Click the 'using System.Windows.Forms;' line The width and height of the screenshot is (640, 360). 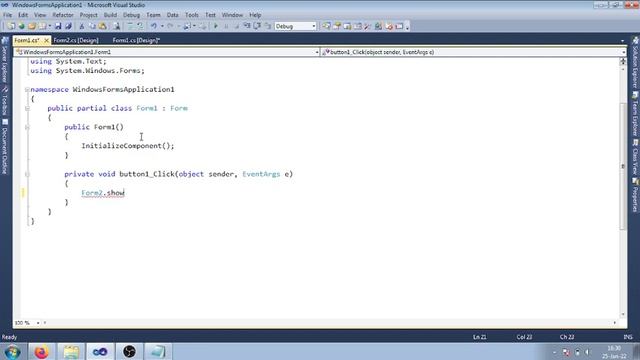pos(87,71)
